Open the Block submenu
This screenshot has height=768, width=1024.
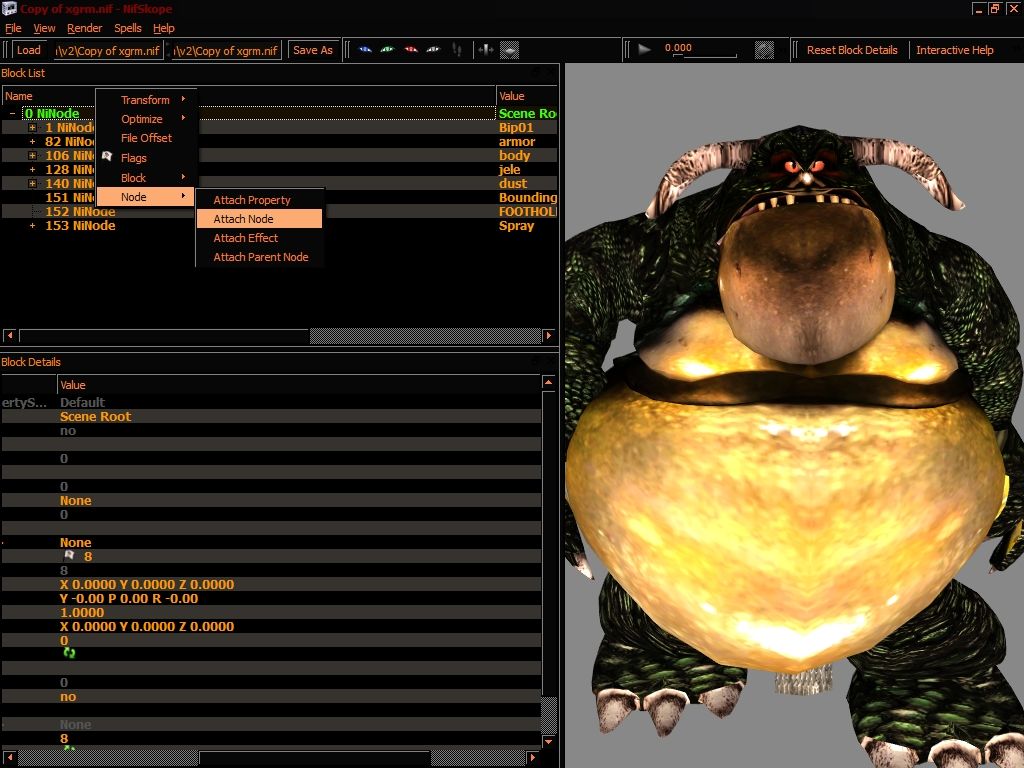(x=146, y=178)
